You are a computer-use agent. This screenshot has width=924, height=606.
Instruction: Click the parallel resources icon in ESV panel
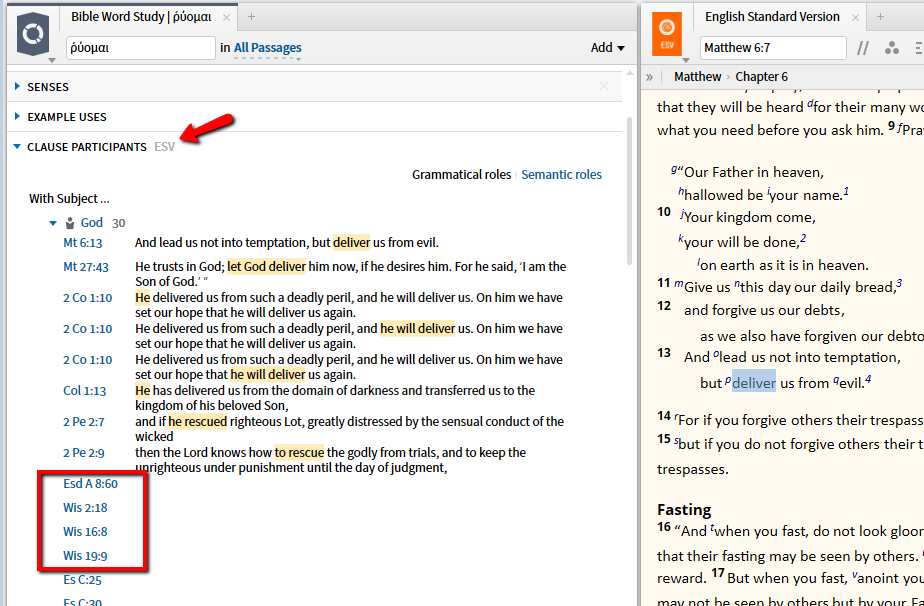click(x=863, y=48)
